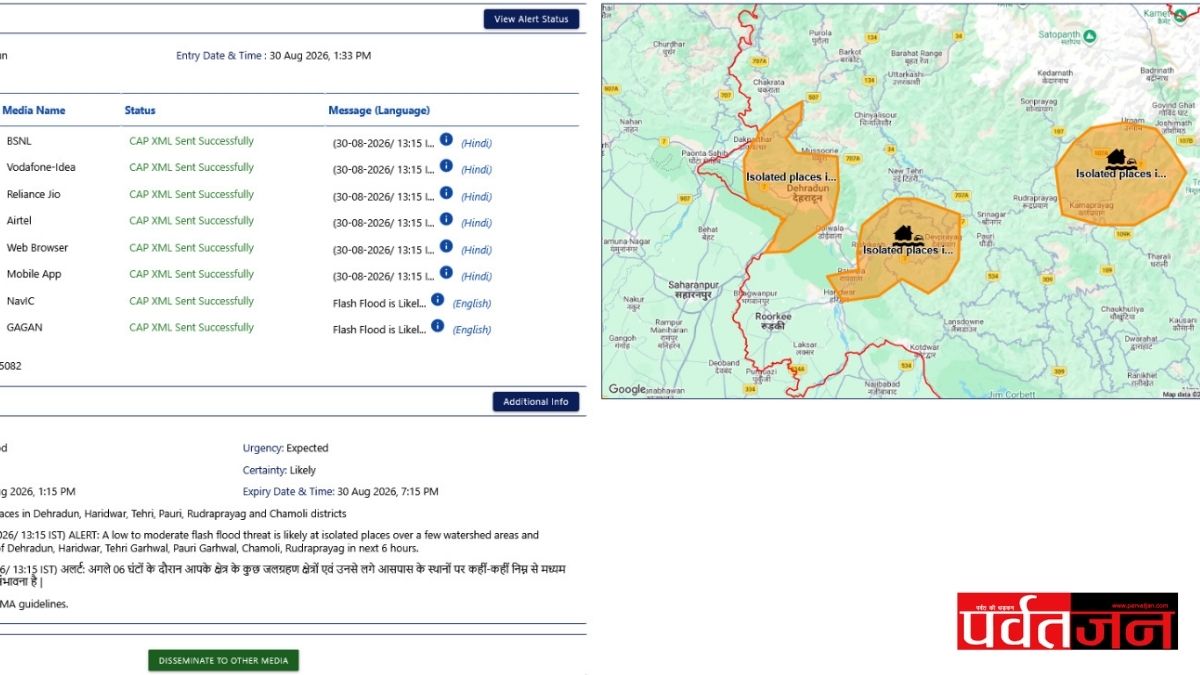1200x675 pixels.
Task: Select the Mobile App media name
Action: coord(34,274)
